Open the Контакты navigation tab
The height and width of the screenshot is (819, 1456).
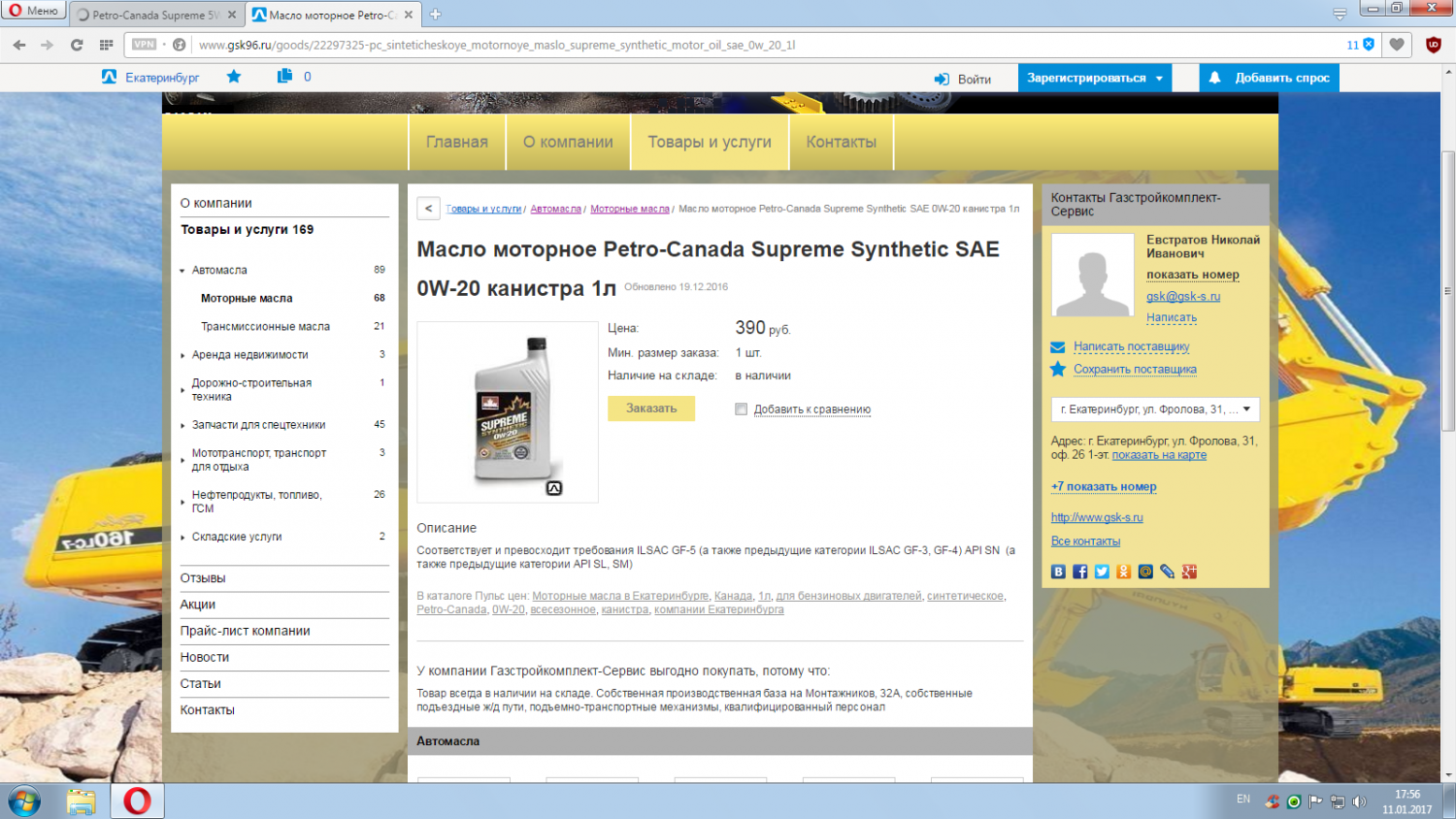click(x=842, y=142)
